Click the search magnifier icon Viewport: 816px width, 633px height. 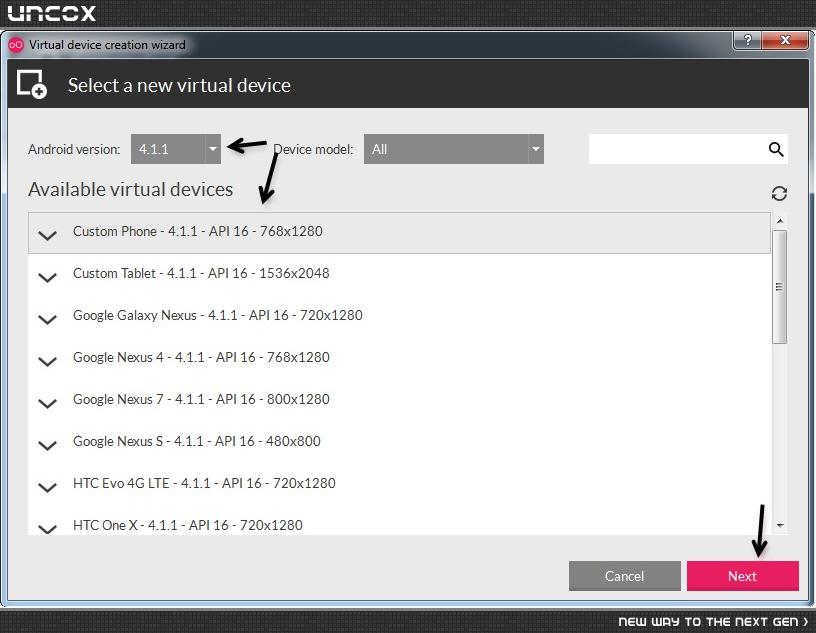coord(776,149)
